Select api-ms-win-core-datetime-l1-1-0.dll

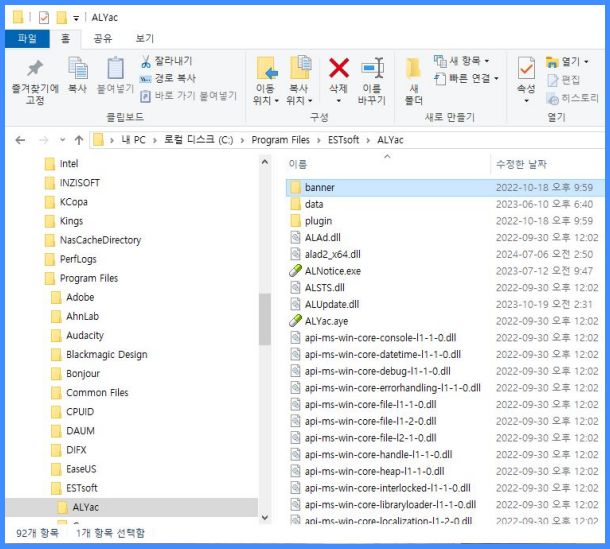click(x=383, y=354)
